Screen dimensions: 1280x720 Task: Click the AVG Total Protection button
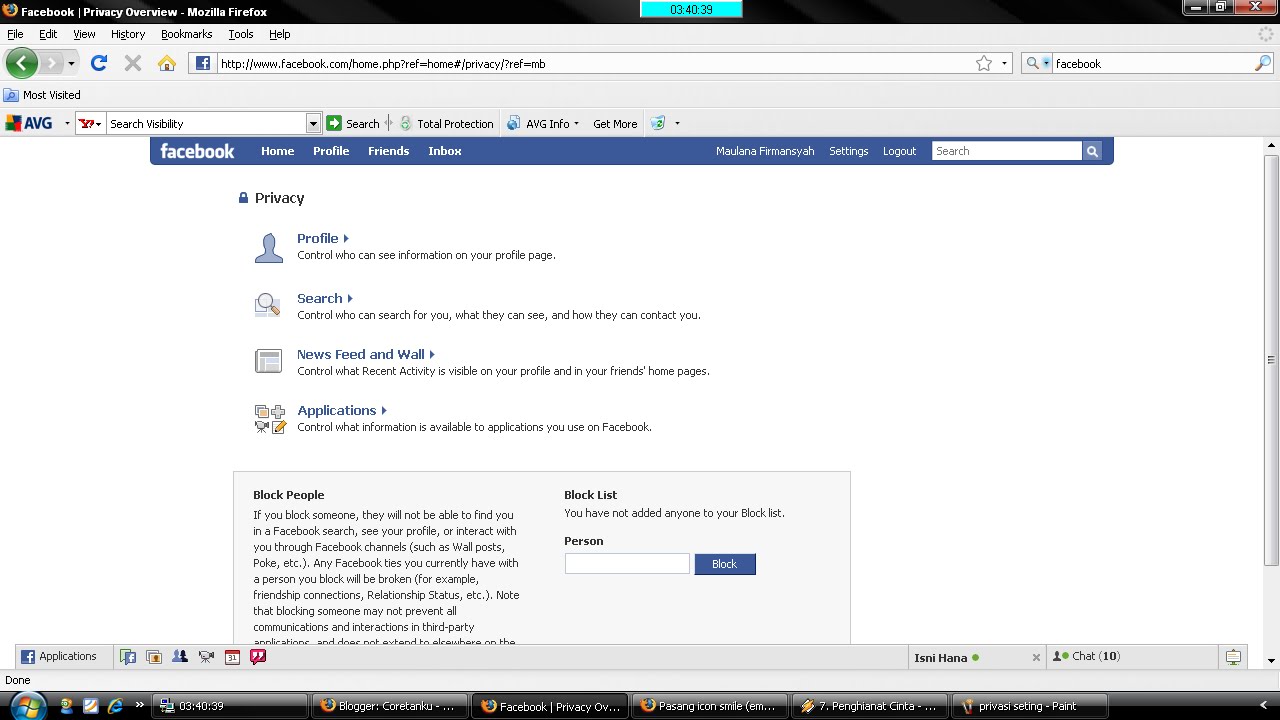(x=446, y=123)
